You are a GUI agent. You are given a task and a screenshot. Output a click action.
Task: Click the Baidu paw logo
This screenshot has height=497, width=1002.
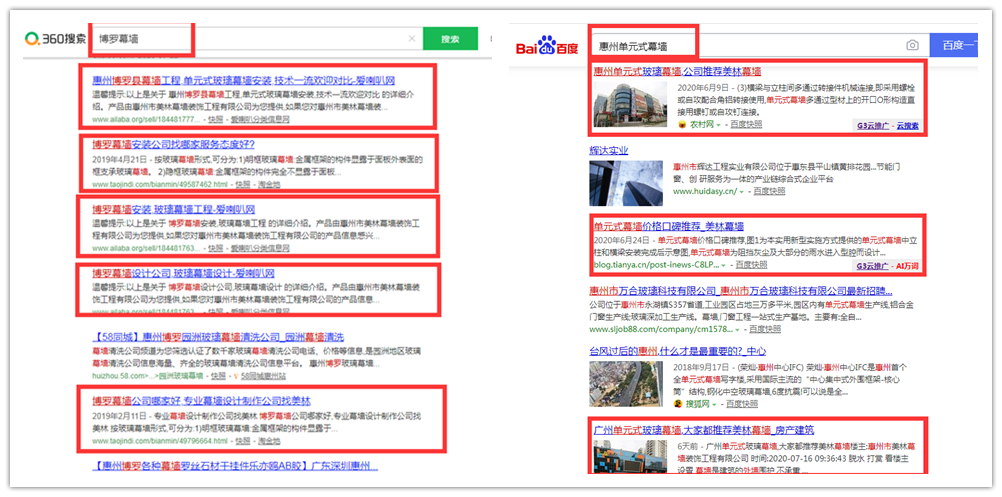pos(546,46)
